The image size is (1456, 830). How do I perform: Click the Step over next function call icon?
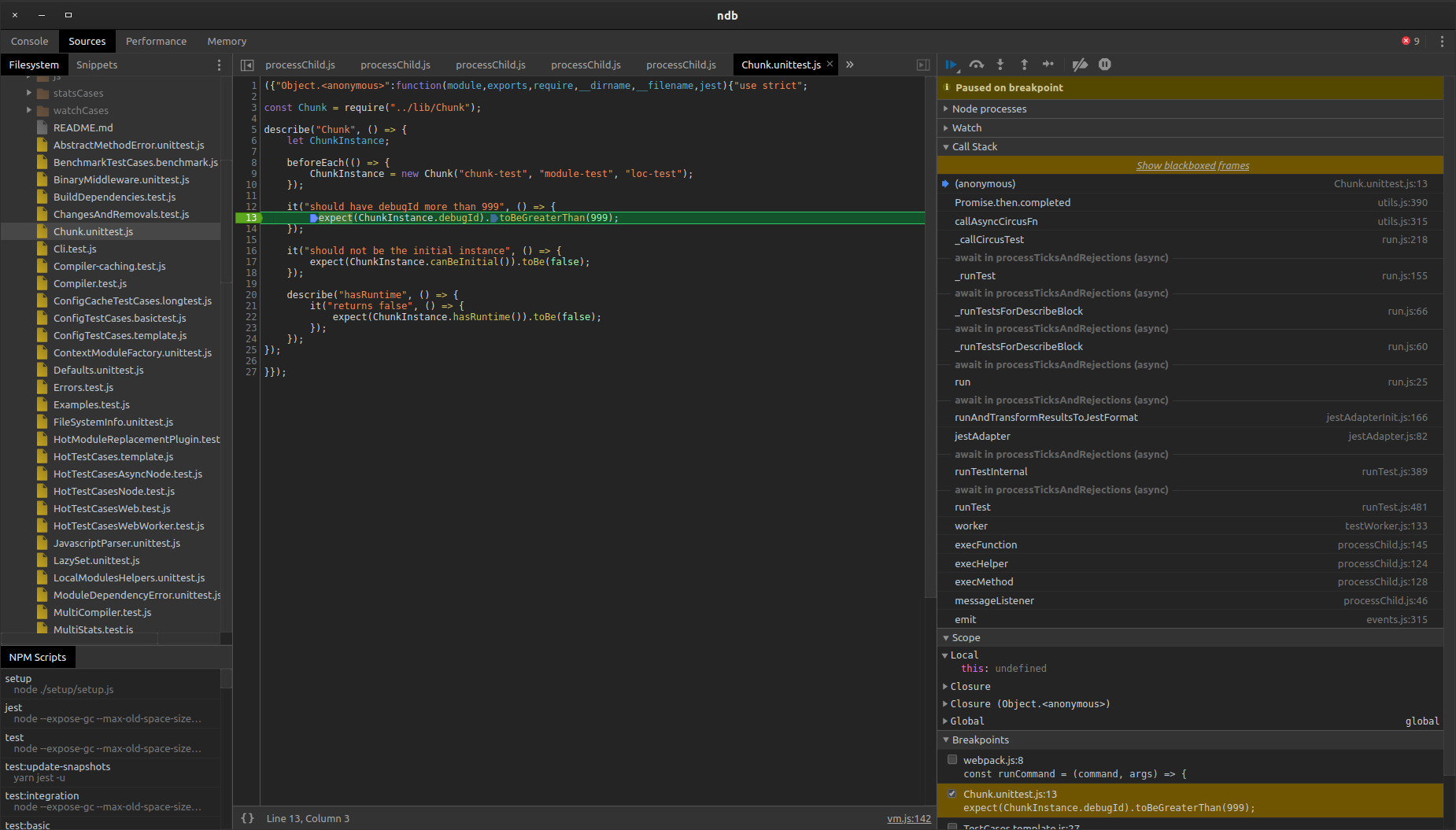[976, 65]
